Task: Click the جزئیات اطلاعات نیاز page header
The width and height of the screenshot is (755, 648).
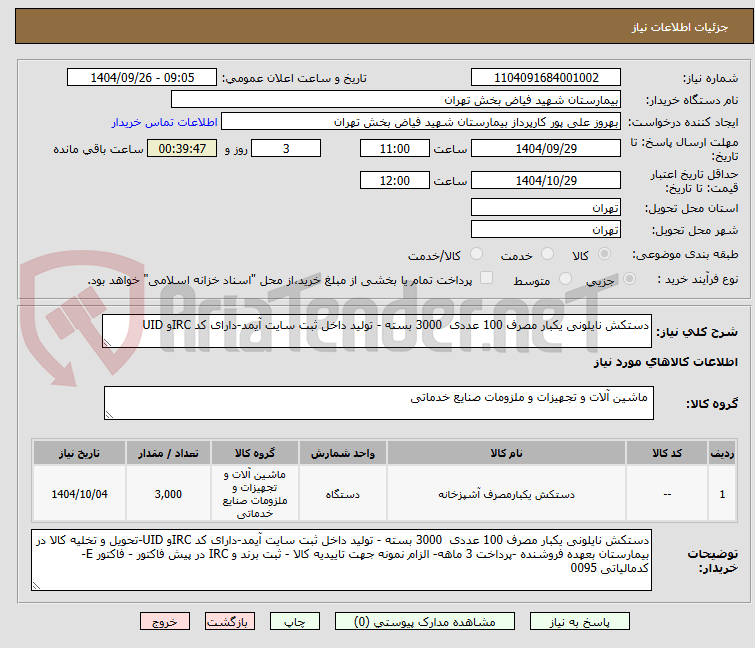Action: [679, 27]
